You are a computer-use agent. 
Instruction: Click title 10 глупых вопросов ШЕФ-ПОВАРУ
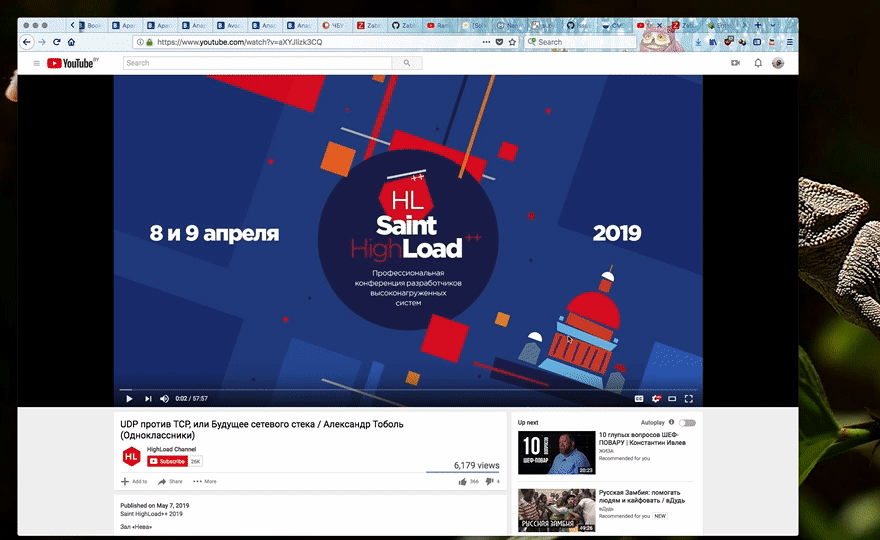642,438
